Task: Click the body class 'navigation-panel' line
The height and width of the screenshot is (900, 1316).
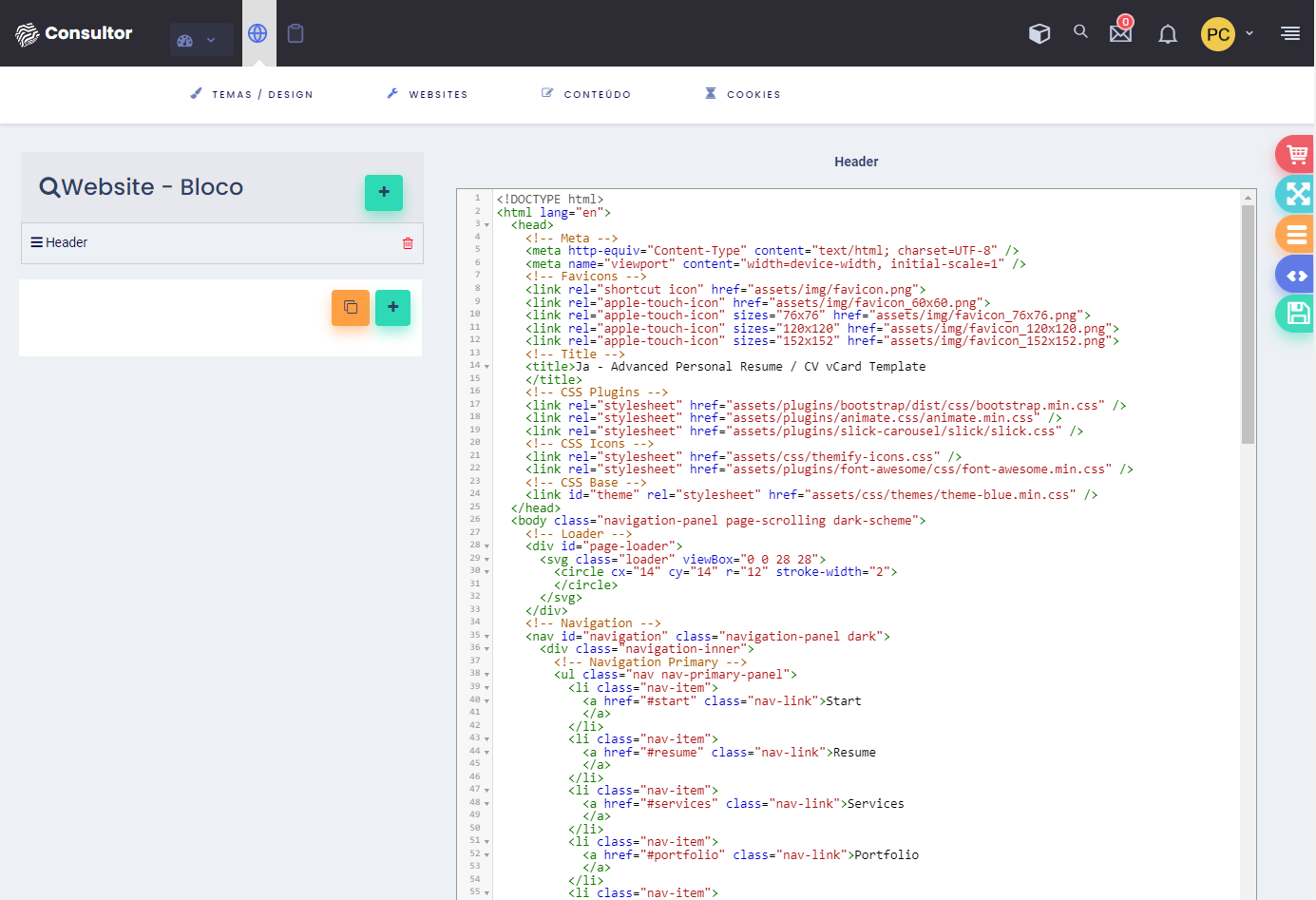Action: pyautogui.click(x=718, y=521)
